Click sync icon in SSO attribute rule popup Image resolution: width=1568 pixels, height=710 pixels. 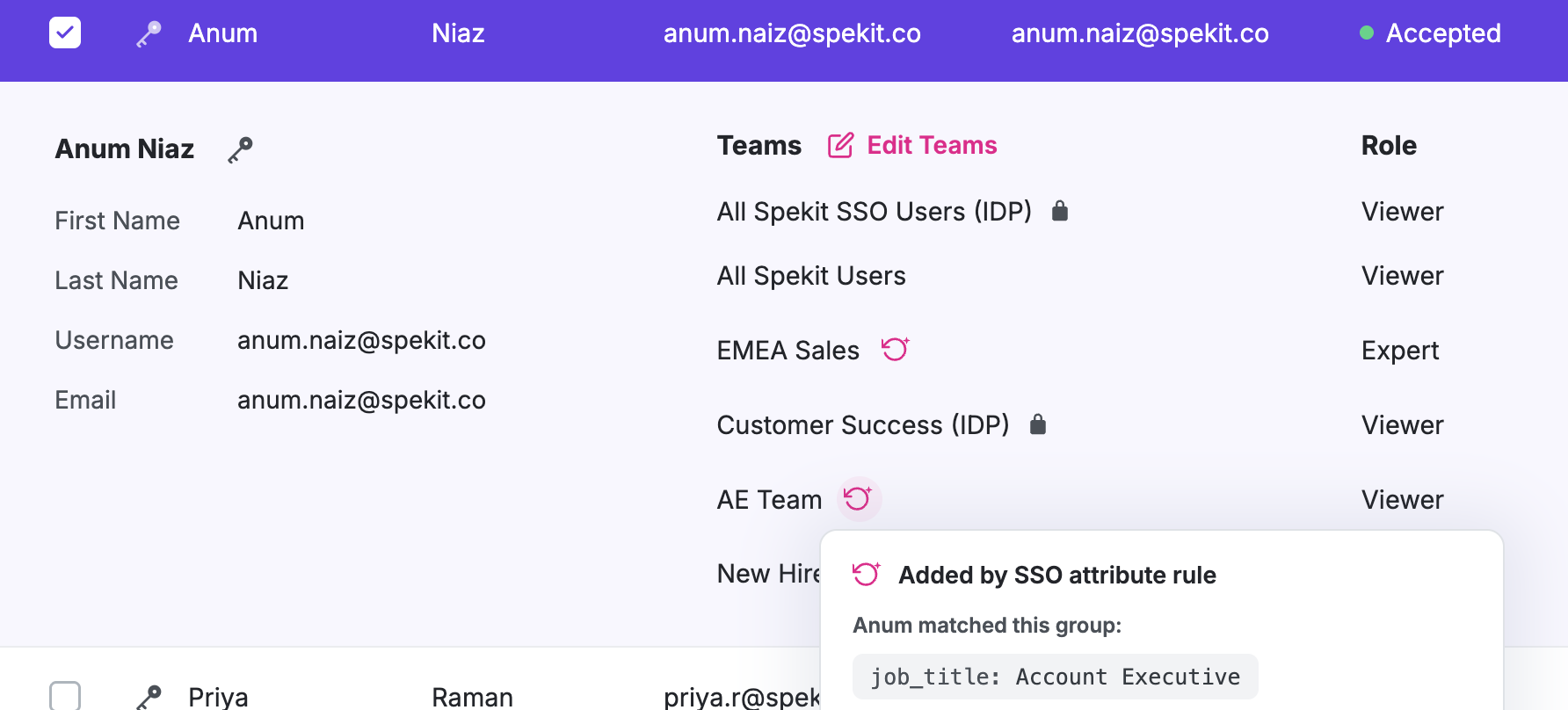point(866,574)
